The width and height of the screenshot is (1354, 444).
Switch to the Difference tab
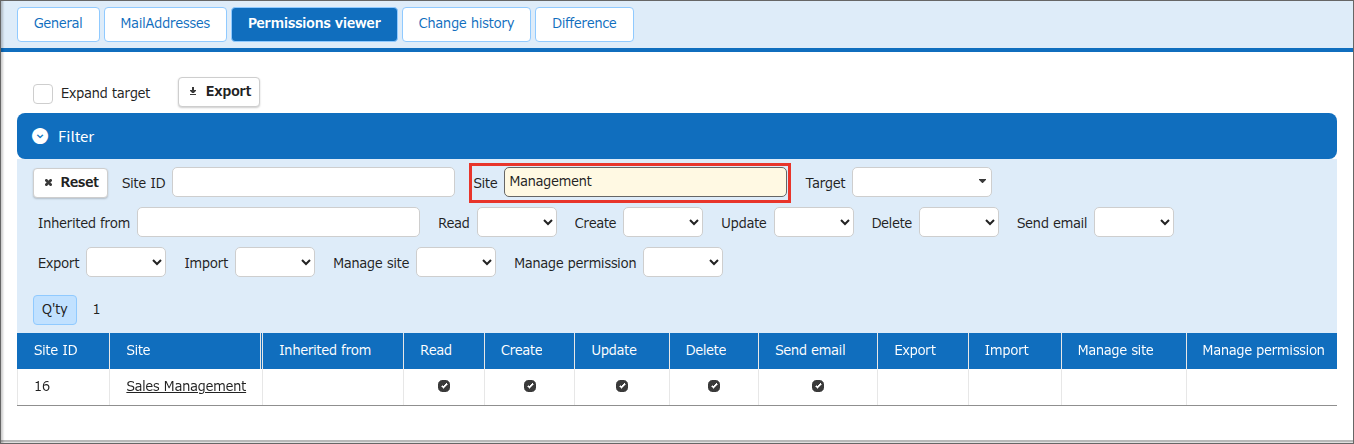584,24
